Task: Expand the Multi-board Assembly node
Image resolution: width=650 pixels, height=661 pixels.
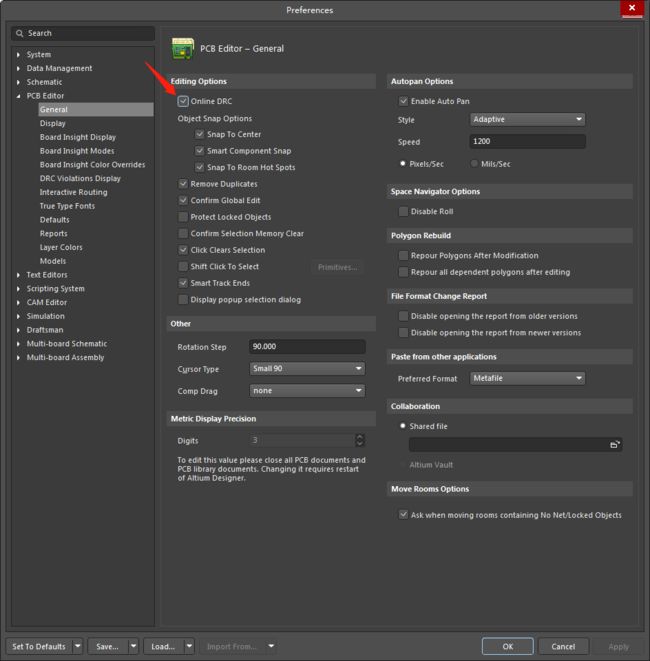Action: (18, 357)
